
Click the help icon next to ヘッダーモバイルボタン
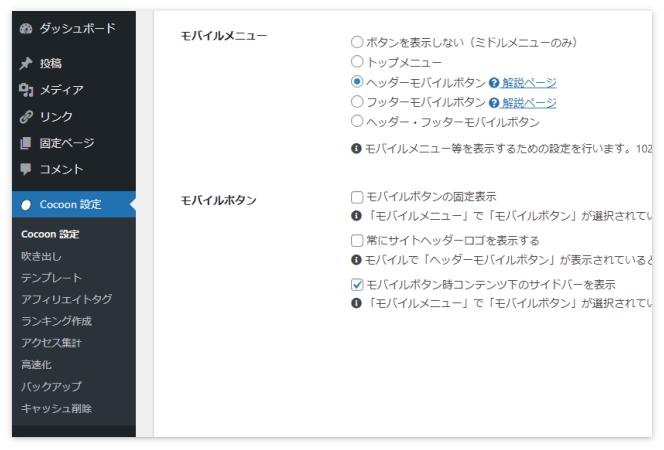(x=494, y=83)
